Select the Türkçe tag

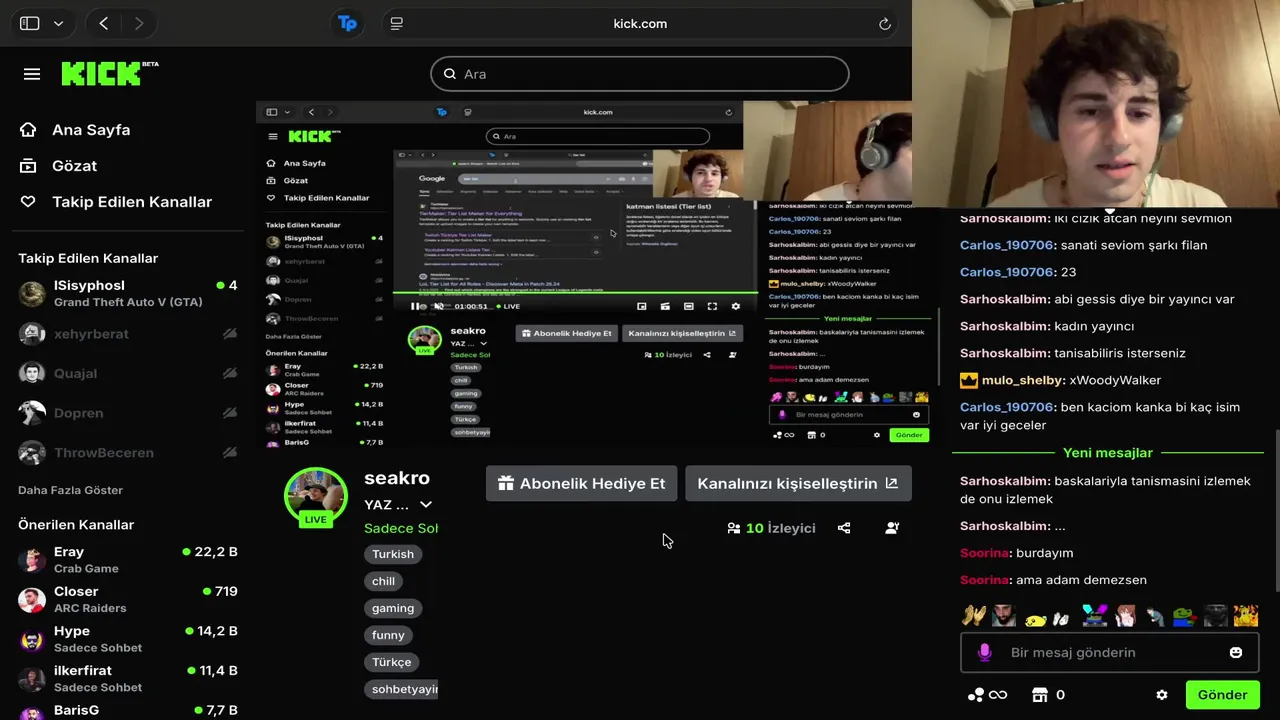point(392,662)
